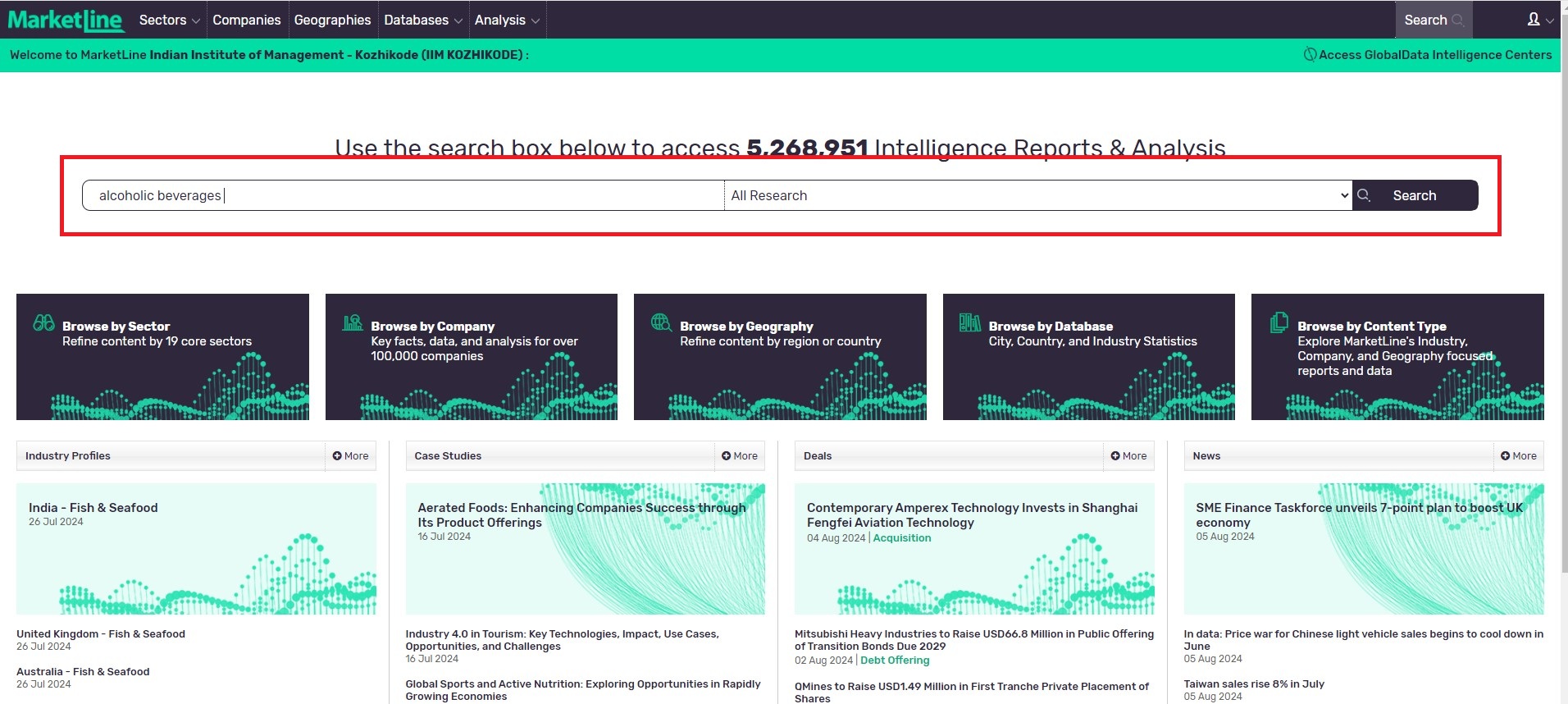Open India - Fish & Seafood profile
Image resolution: width=1568 pixels, height=704 pixels.
pyautogui.click(x=93, y=508)
